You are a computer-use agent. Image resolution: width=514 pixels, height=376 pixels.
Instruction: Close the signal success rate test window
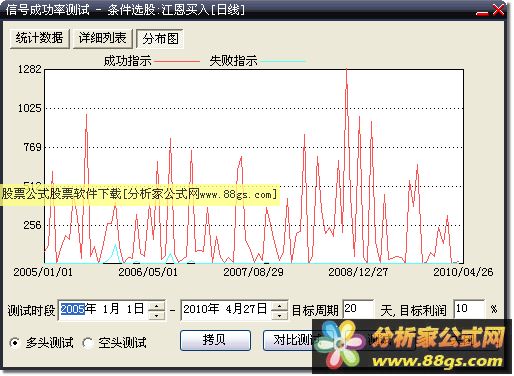coord(498,10)
